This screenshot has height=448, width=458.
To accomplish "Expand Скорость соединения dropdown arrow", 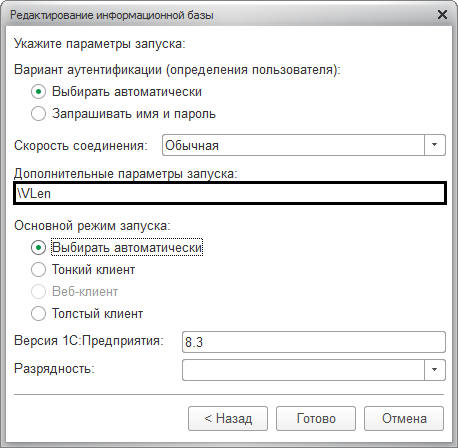I will 434,145.
